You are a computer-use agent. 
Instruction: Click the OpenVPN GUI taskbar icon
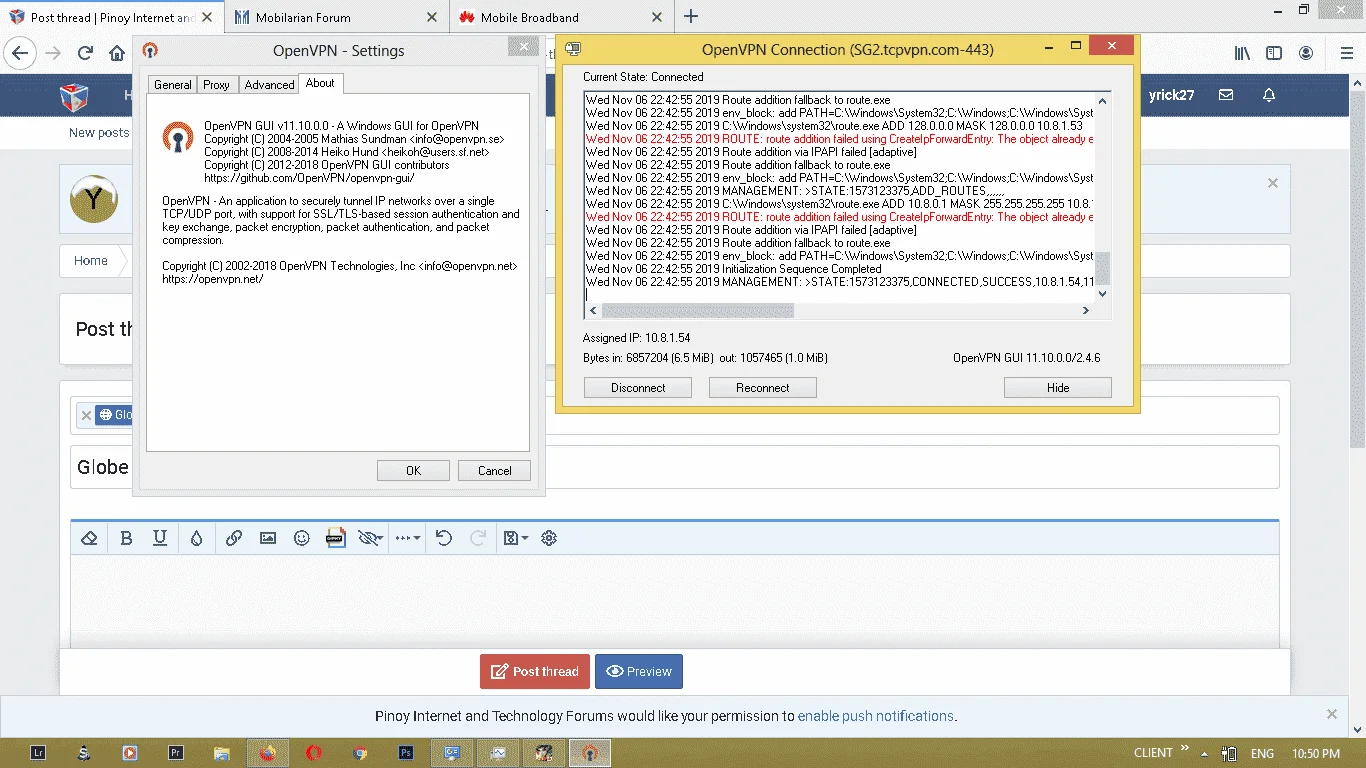pyautogui.click(x=589, y=753)
